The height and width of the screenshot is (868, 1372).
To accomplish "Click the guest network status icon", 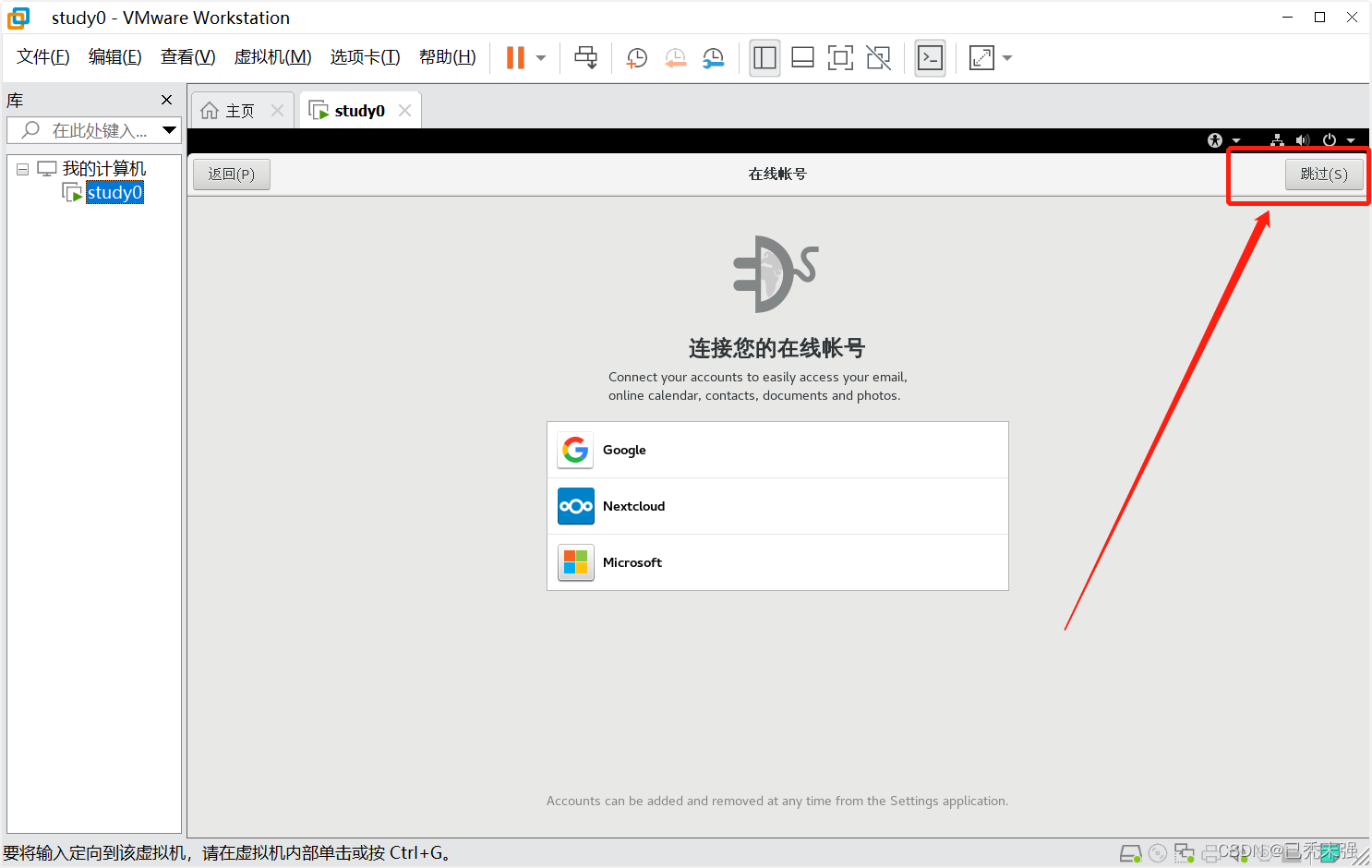I will pyautogui.click(x=1277, y=140).
